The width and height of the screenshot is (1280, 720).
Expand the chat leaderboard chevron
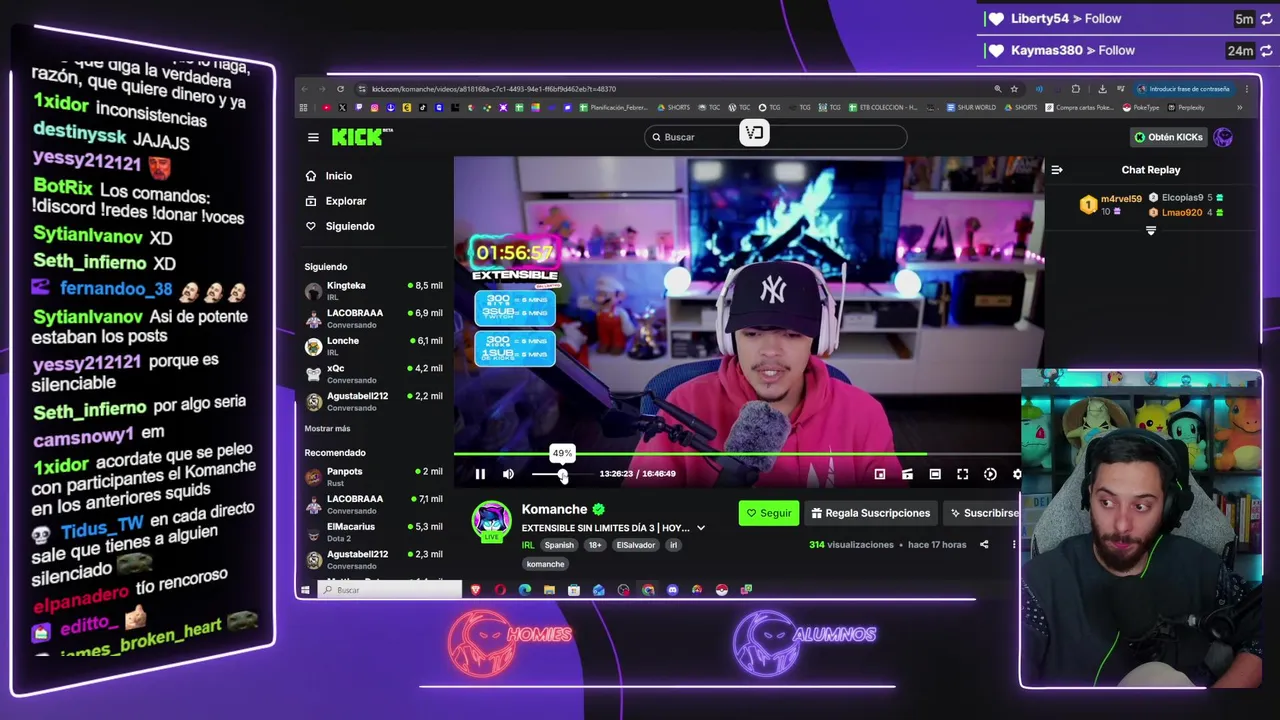(x=1151, y=231)
